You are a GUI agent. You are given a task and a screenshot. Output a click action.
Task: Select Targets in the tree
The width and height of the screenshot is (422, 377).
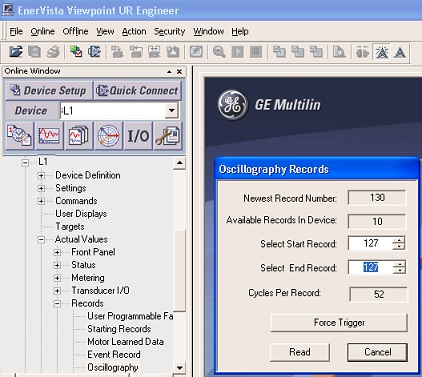[x=70, y=227]
